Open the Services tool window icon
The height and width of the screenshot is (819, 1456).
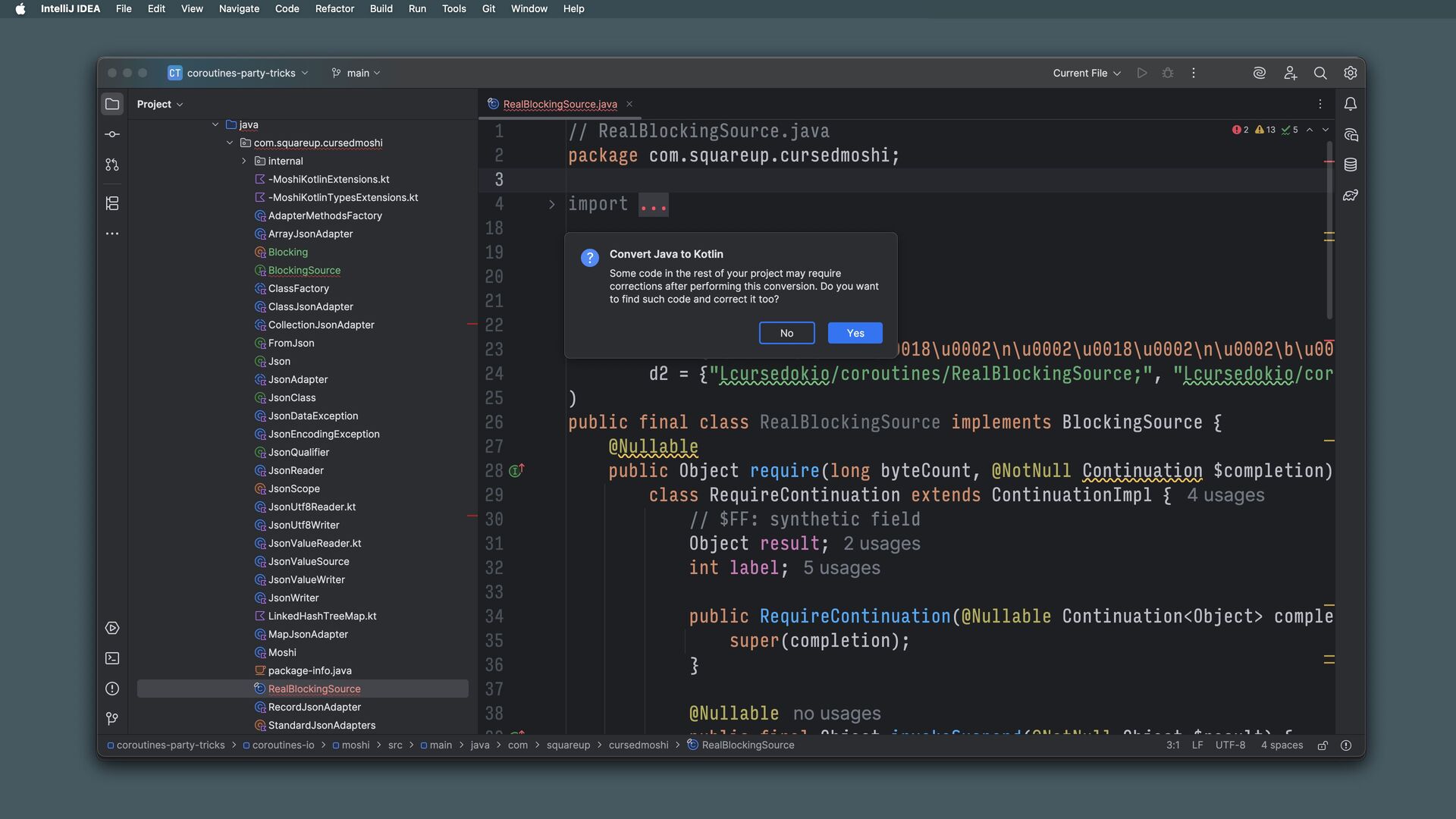pos(112,628)
